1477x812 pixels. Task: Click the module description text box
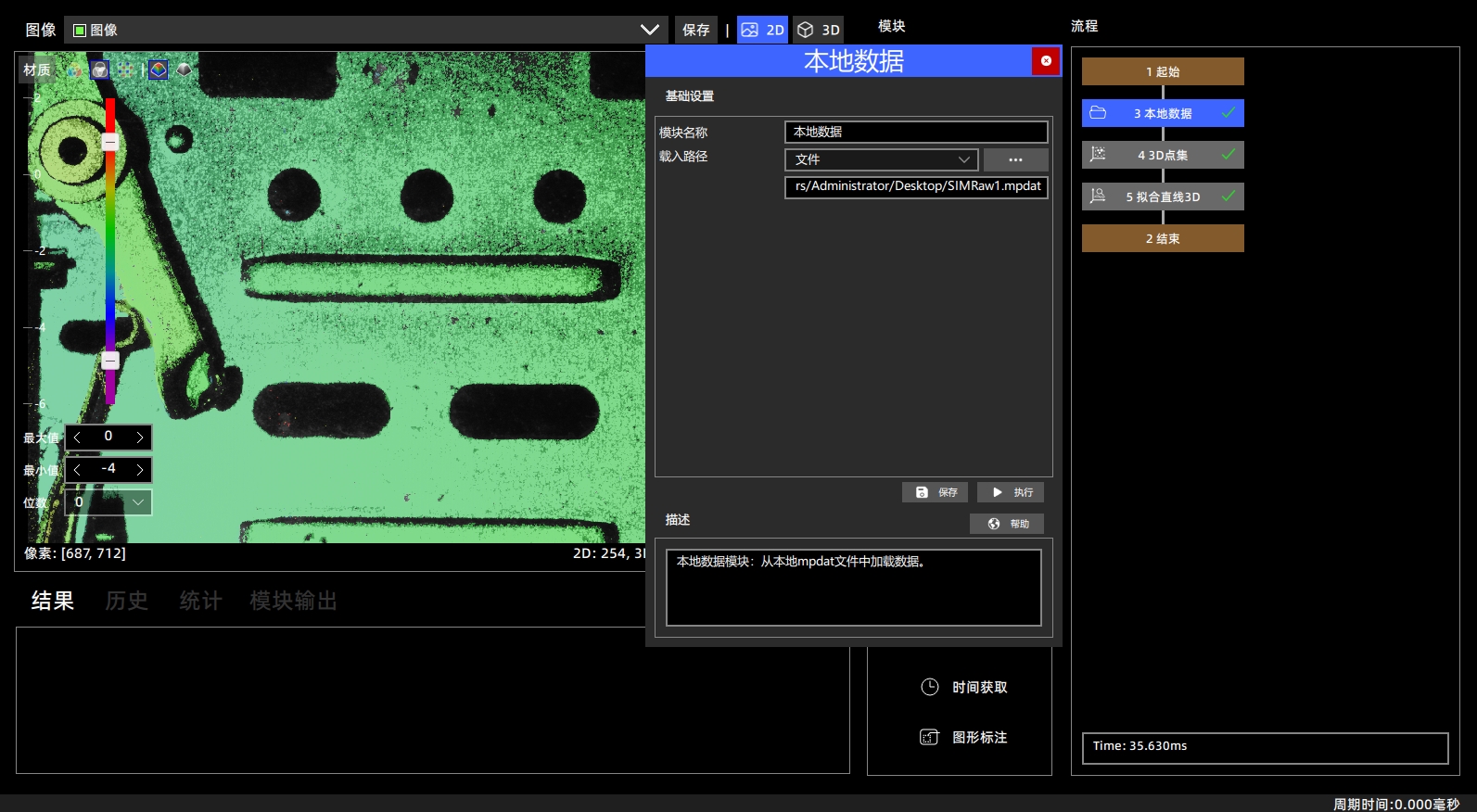(x=854, y=588)
